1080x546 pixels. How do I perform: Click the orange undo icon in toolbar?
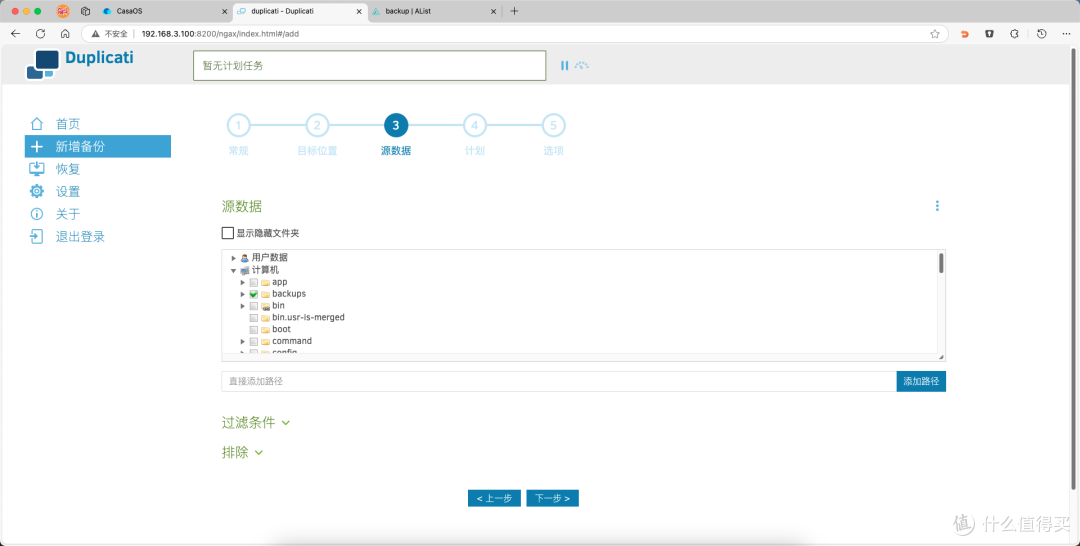tap(964, 34)
